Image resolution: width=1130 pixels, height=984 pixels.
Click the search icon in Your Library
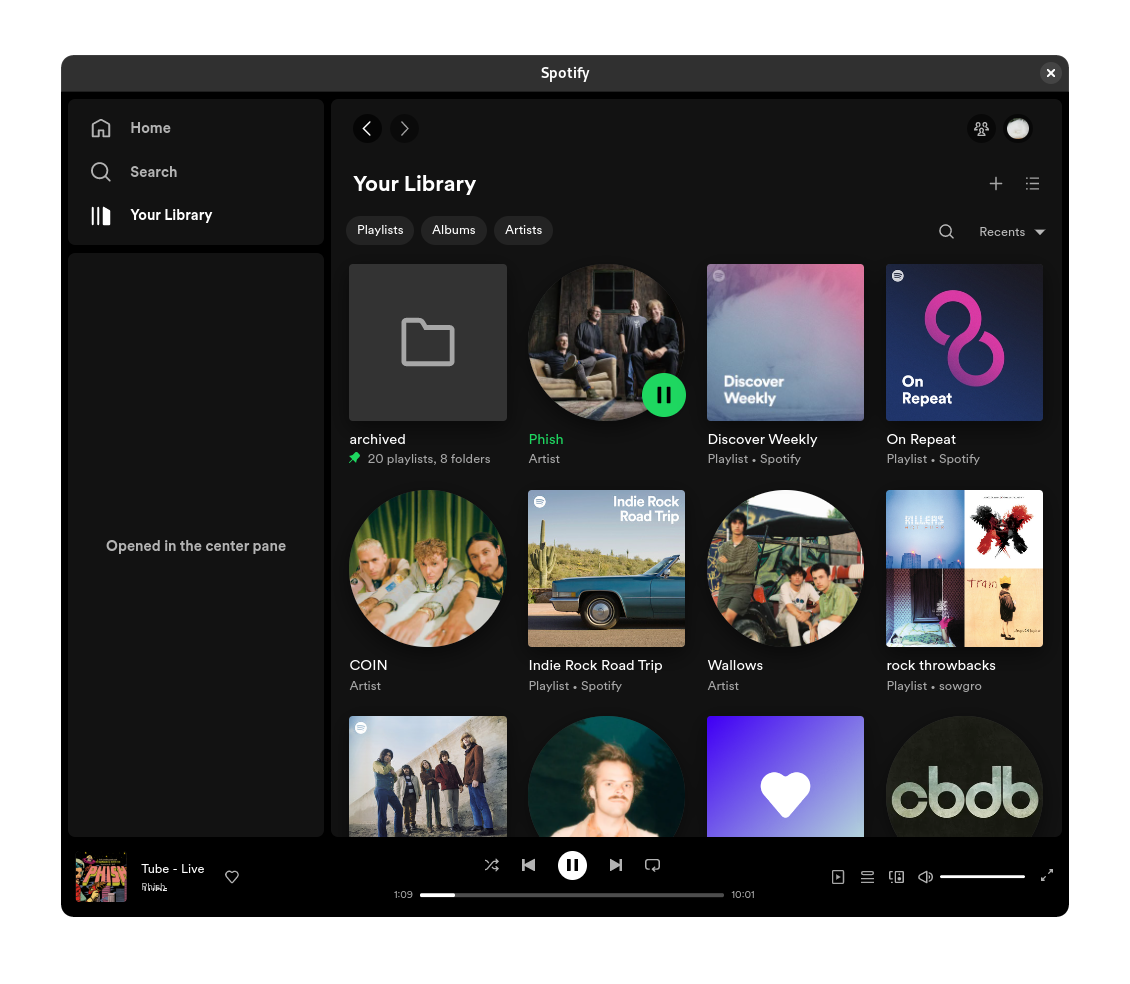click(x=946, y=231)
